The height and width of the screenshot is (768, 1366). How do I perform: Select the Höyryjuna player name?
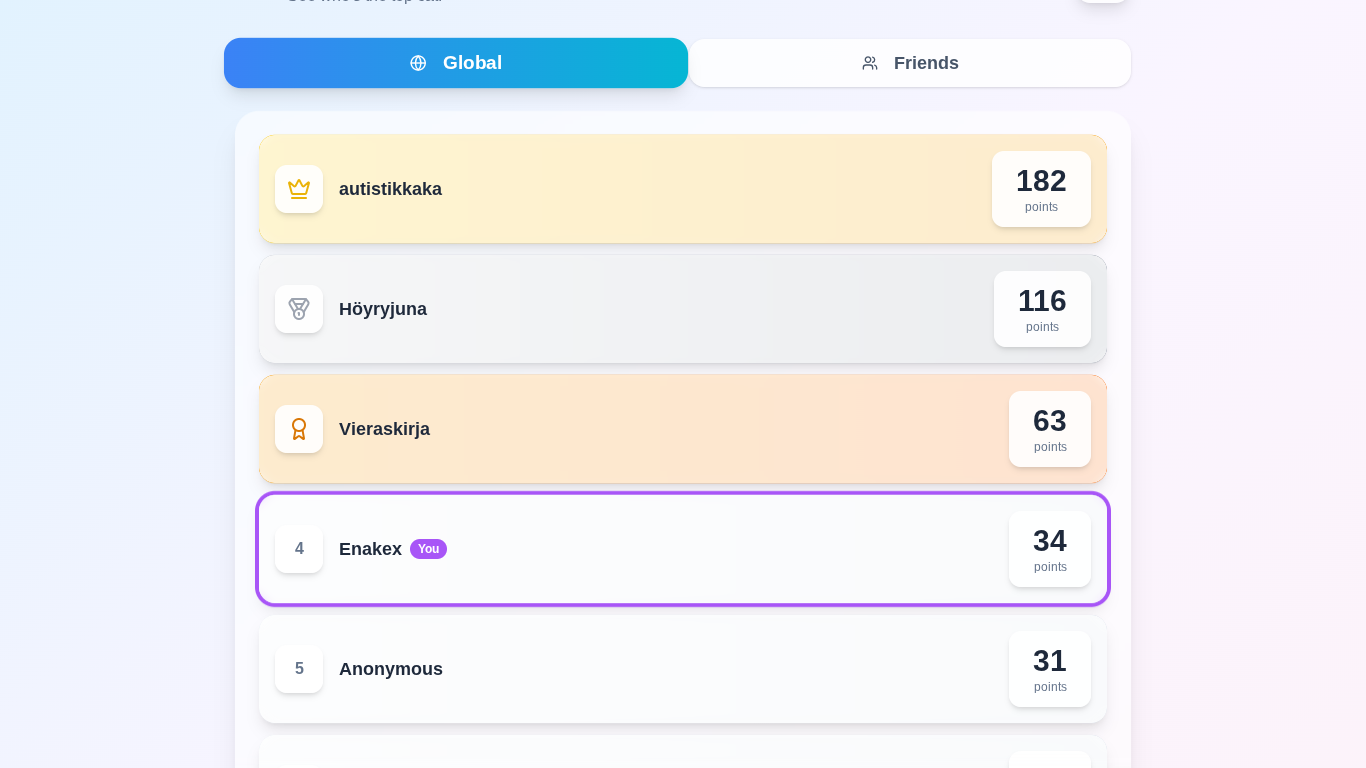click(383, 309)
